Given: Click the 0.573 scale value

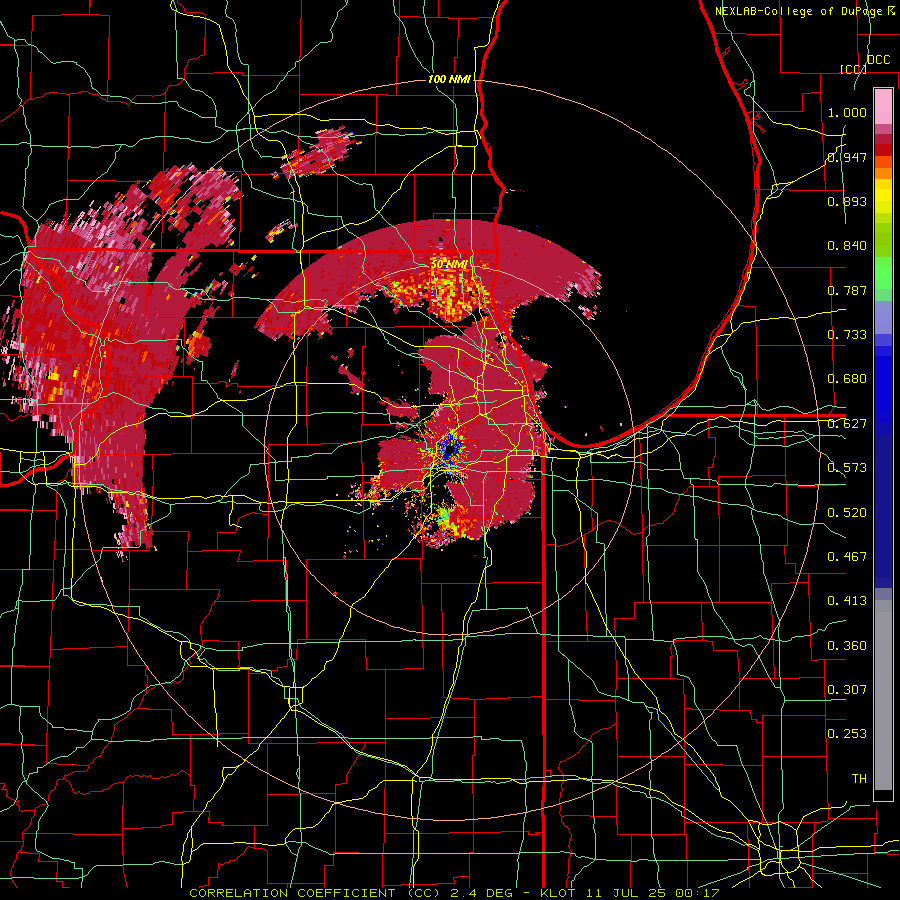Looking at the screenshot, I should (847, 468).
